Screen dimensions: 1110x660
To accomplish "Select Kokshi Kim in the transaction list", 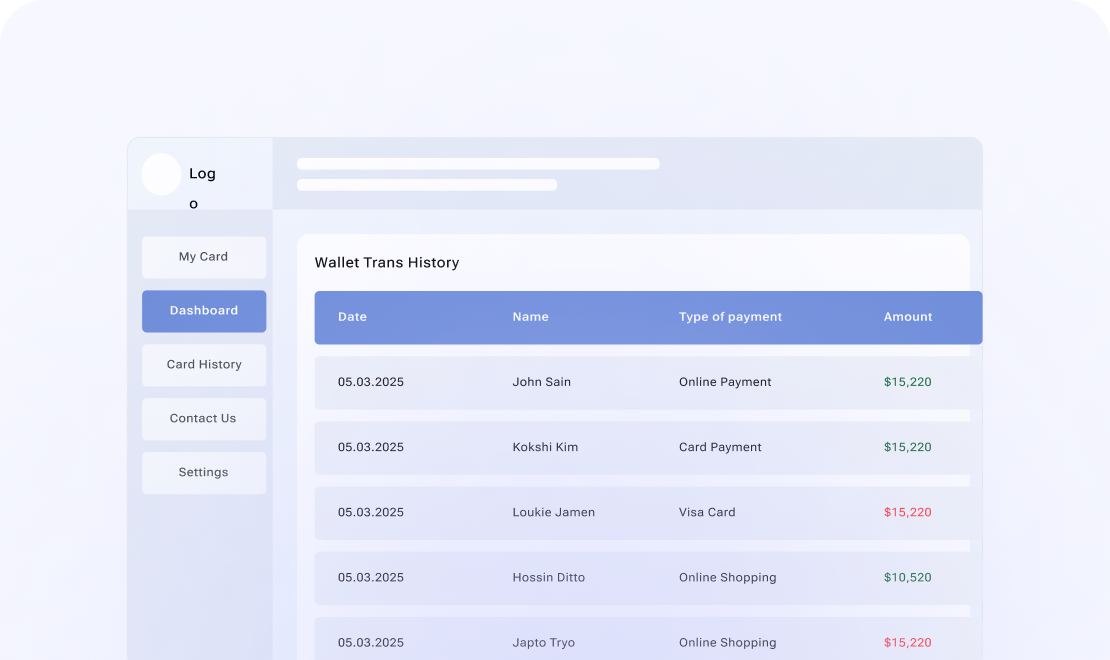I will (x=545, y=447).
